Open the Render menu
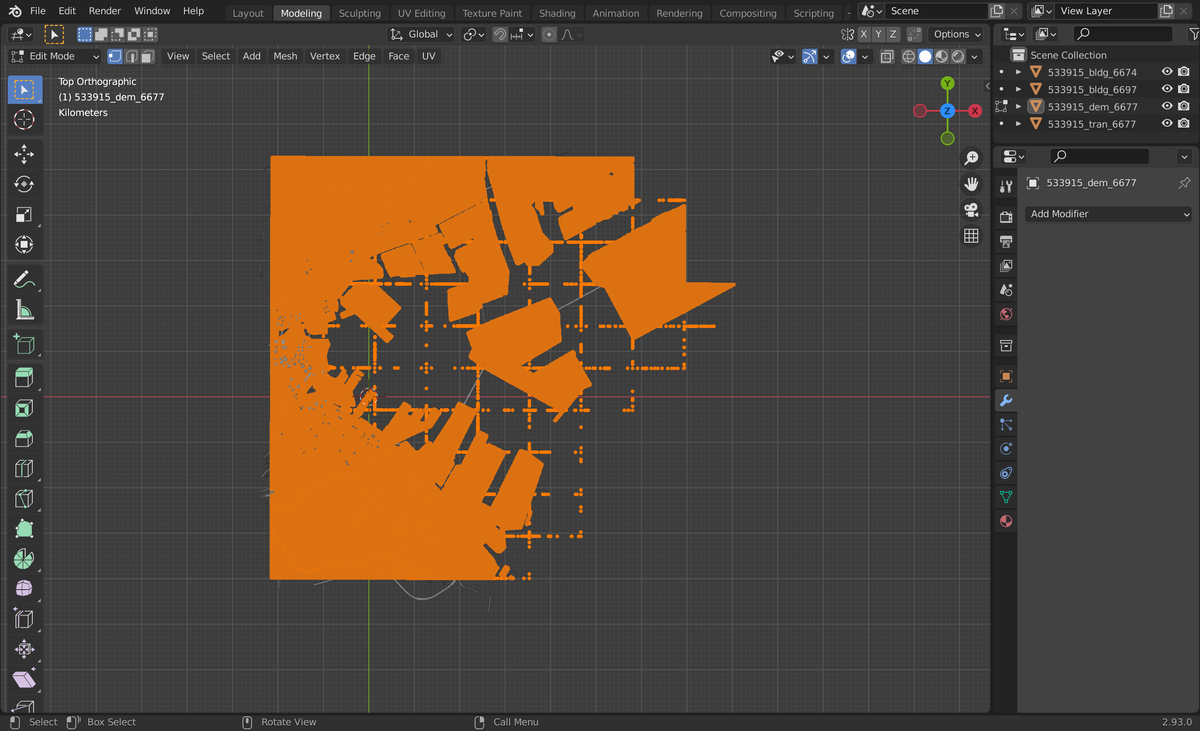 click(104, 11)
